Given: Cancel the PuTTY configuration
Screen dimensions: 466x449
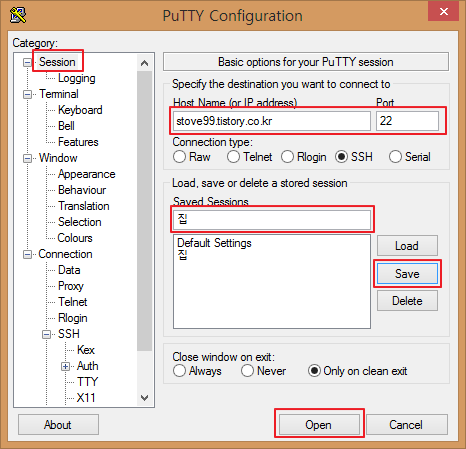Looking at the screenshot, I should coord(407,425).
